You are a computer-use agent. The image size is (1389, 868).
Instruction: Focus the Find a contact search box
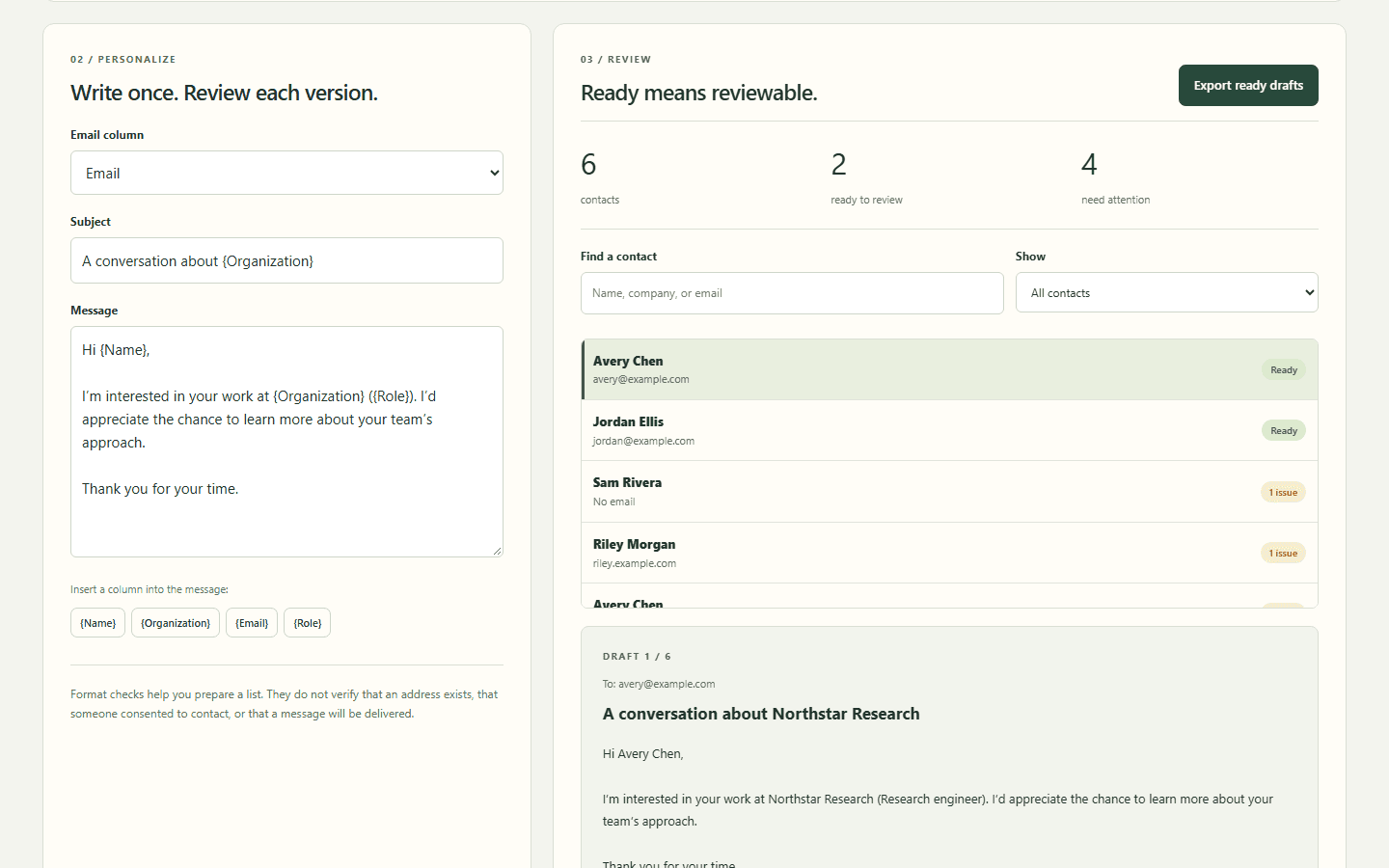pos(792,293)
